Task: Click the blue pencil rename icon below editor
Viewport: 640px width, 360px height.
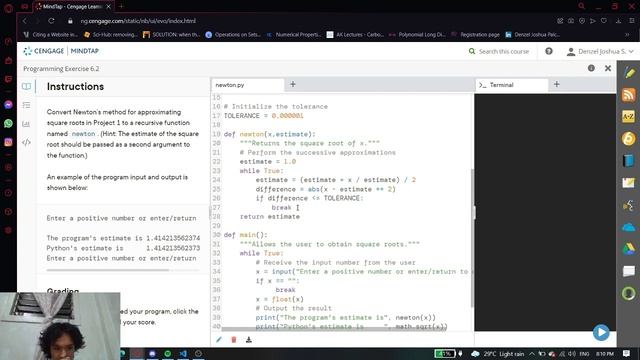Action: pyautogui.click(x=219, y=340)
